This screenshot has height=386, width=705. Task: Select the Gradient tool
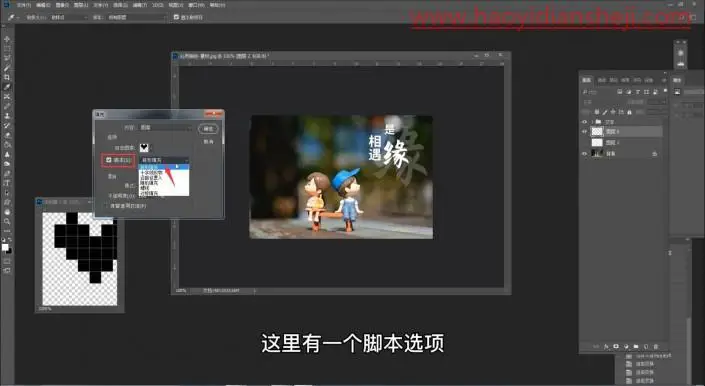pyautogui.click(x=7, y=145)
